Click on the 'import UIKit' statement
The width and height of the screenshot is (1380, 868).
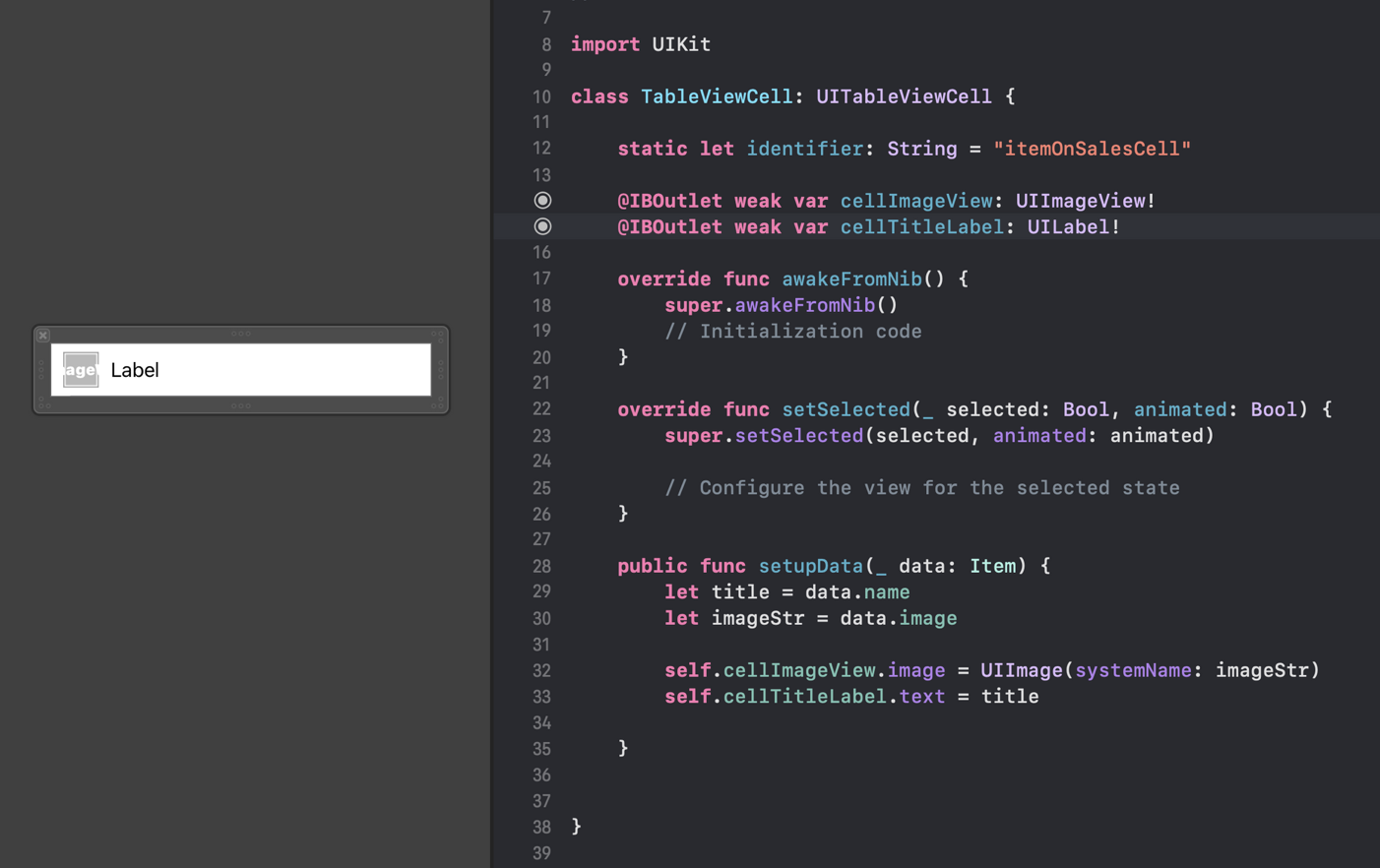pos(641,44)
